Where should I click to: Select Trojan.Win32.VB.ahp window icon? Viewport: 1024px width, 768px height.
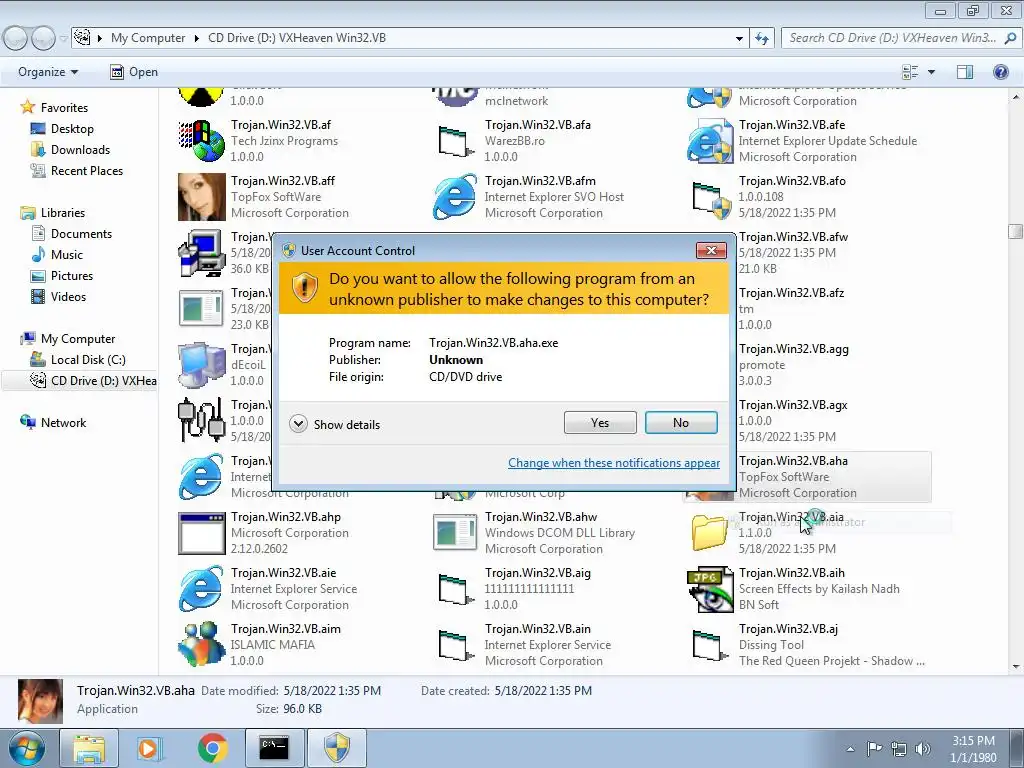[x=201, y=533]
